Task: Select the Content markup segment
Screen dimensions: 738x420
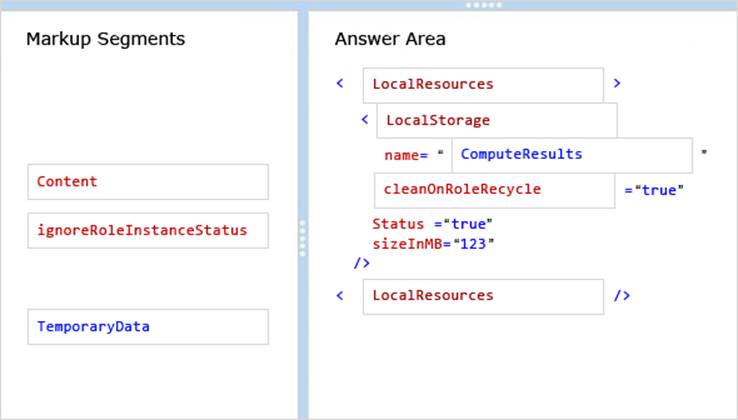Action: pyautogui.click(x=147, y=182)
